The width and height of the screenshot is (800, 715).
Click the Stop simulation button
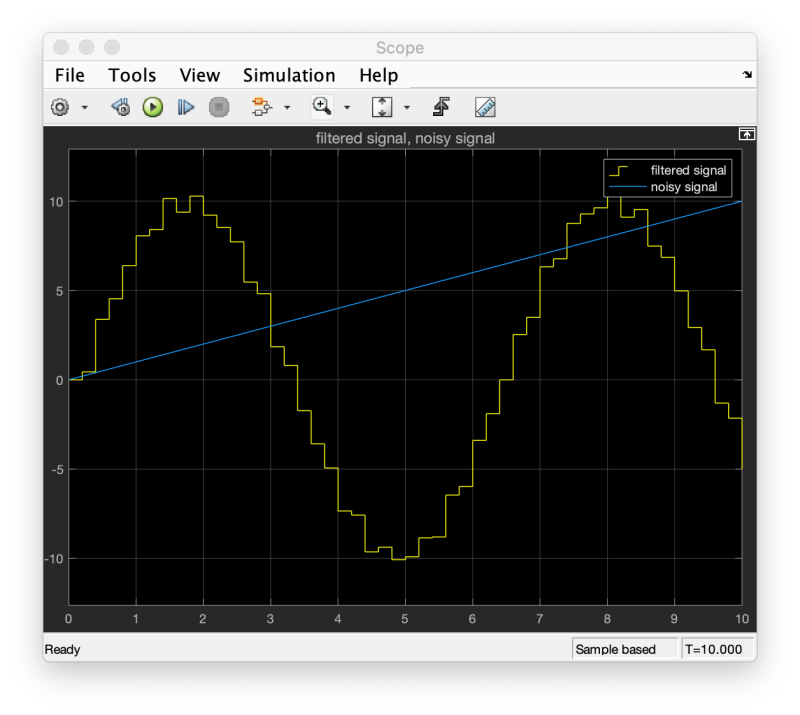(x=219, y=107)
